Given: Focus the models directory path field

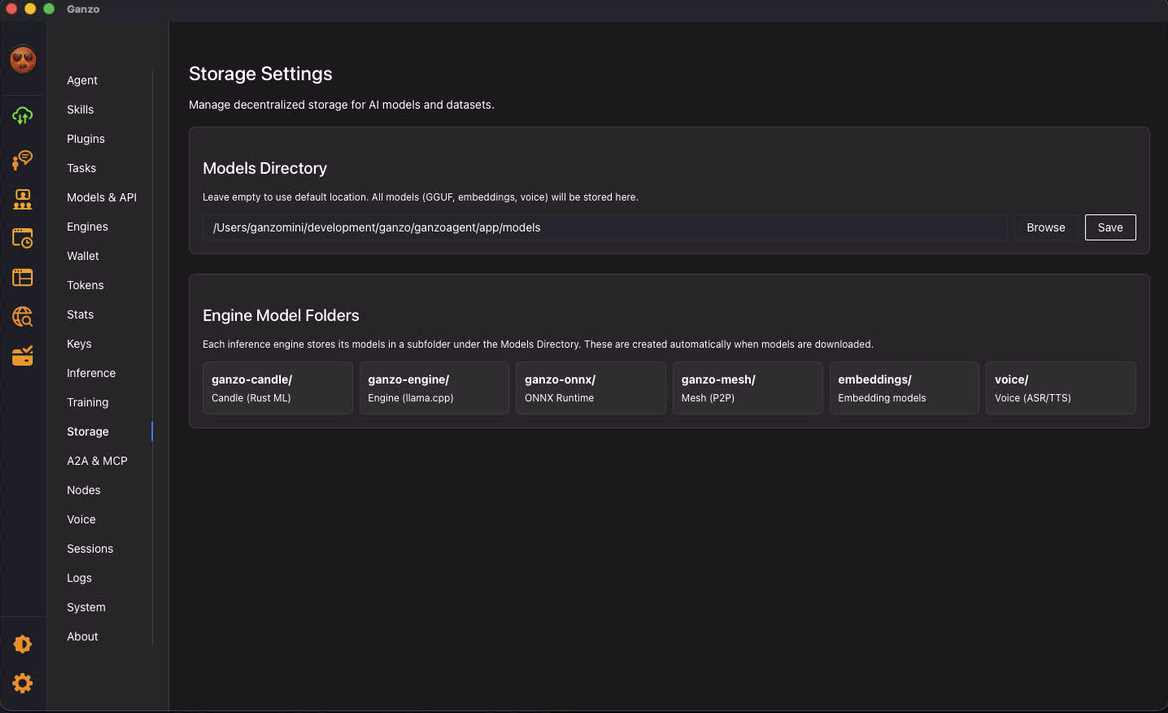Looking at the screenshot, I should pyautogui.click(x=605, y=228).
